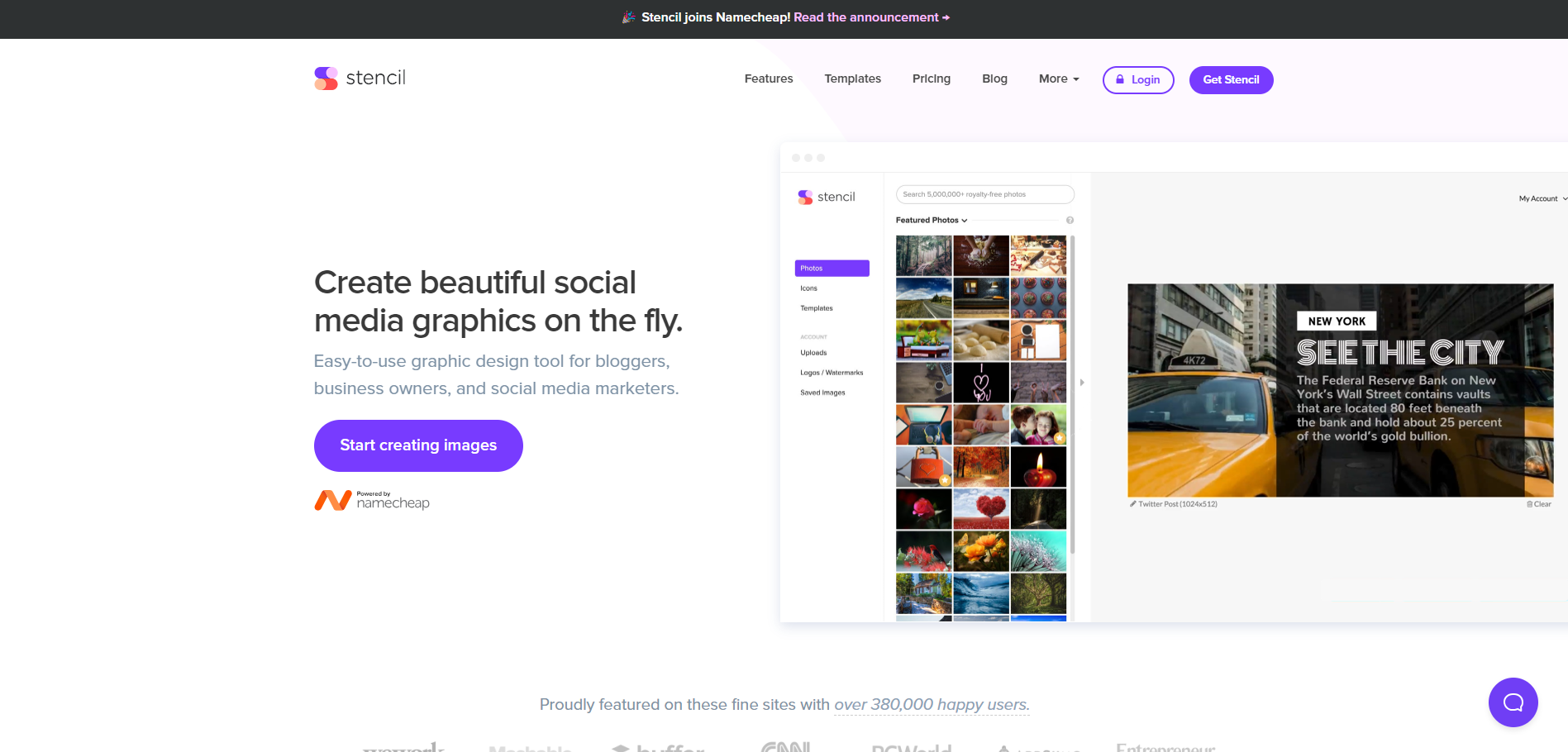The image size is (1568, 752).
Task: Open the chat support bubble icon
Action: tap(1513, 702)
